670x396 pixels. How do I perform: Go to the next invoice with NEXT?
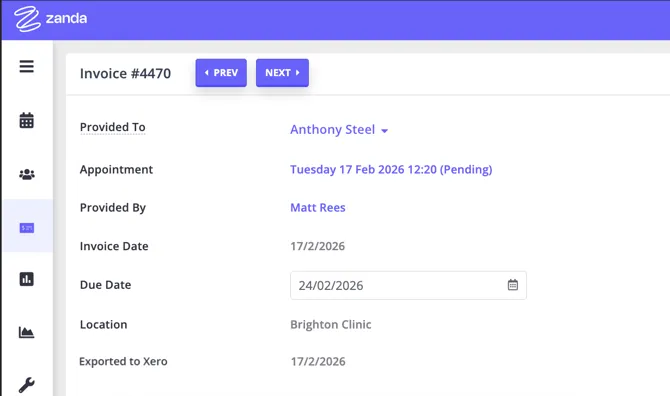[x=282, y=73]
